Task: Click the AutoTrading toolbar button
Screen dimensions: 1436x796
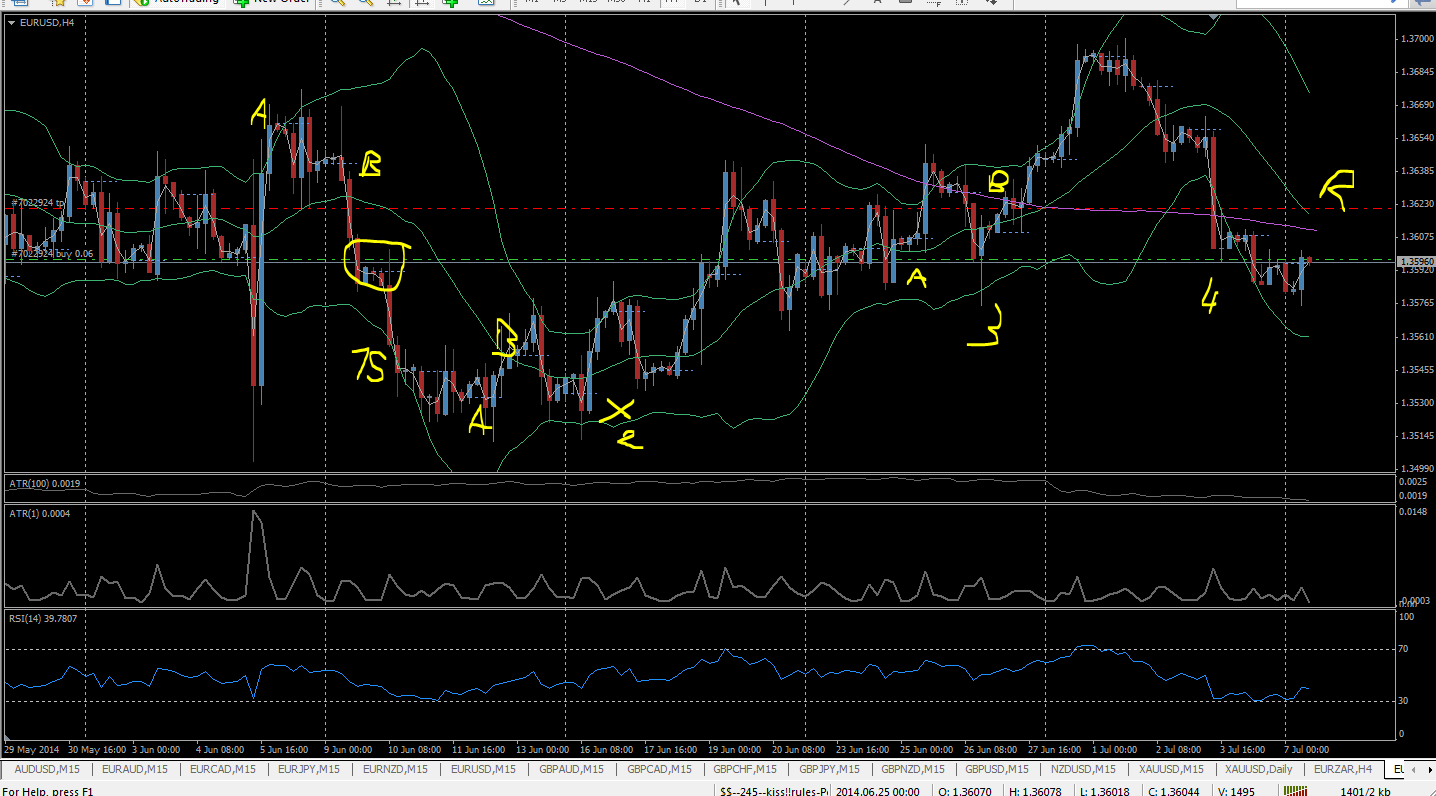Action: pos(177,3)
